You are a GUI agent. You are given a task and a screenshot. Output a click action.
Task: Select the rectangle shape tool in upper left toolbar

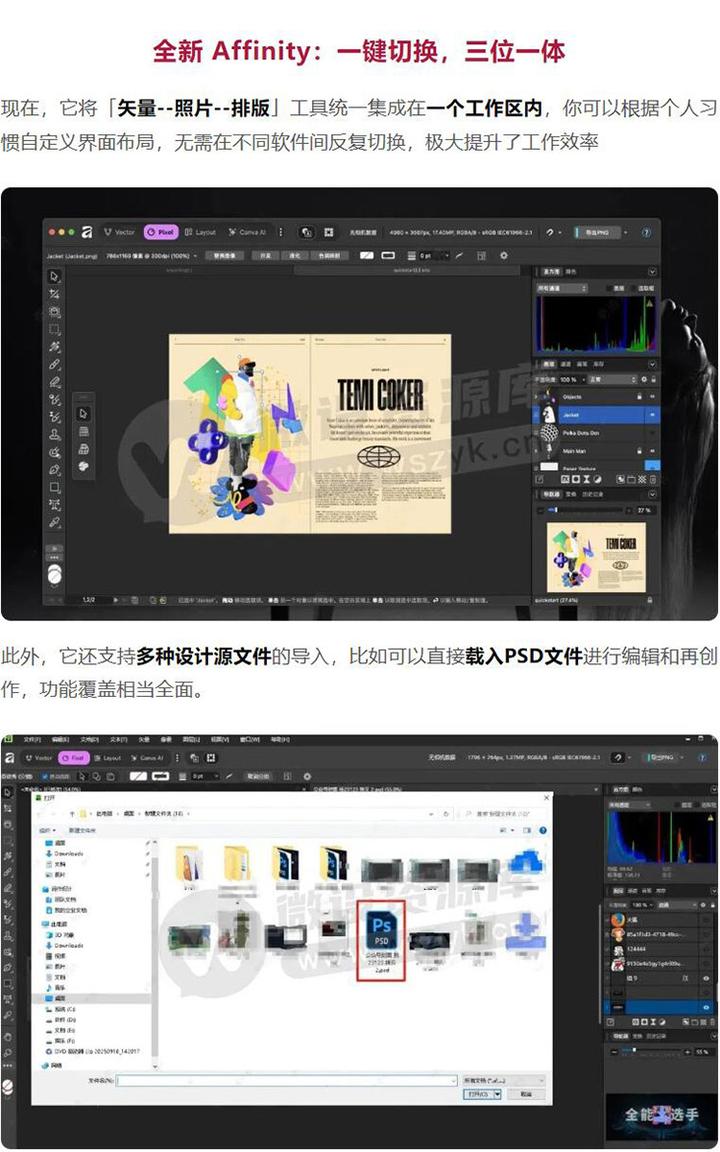(54, 487)
